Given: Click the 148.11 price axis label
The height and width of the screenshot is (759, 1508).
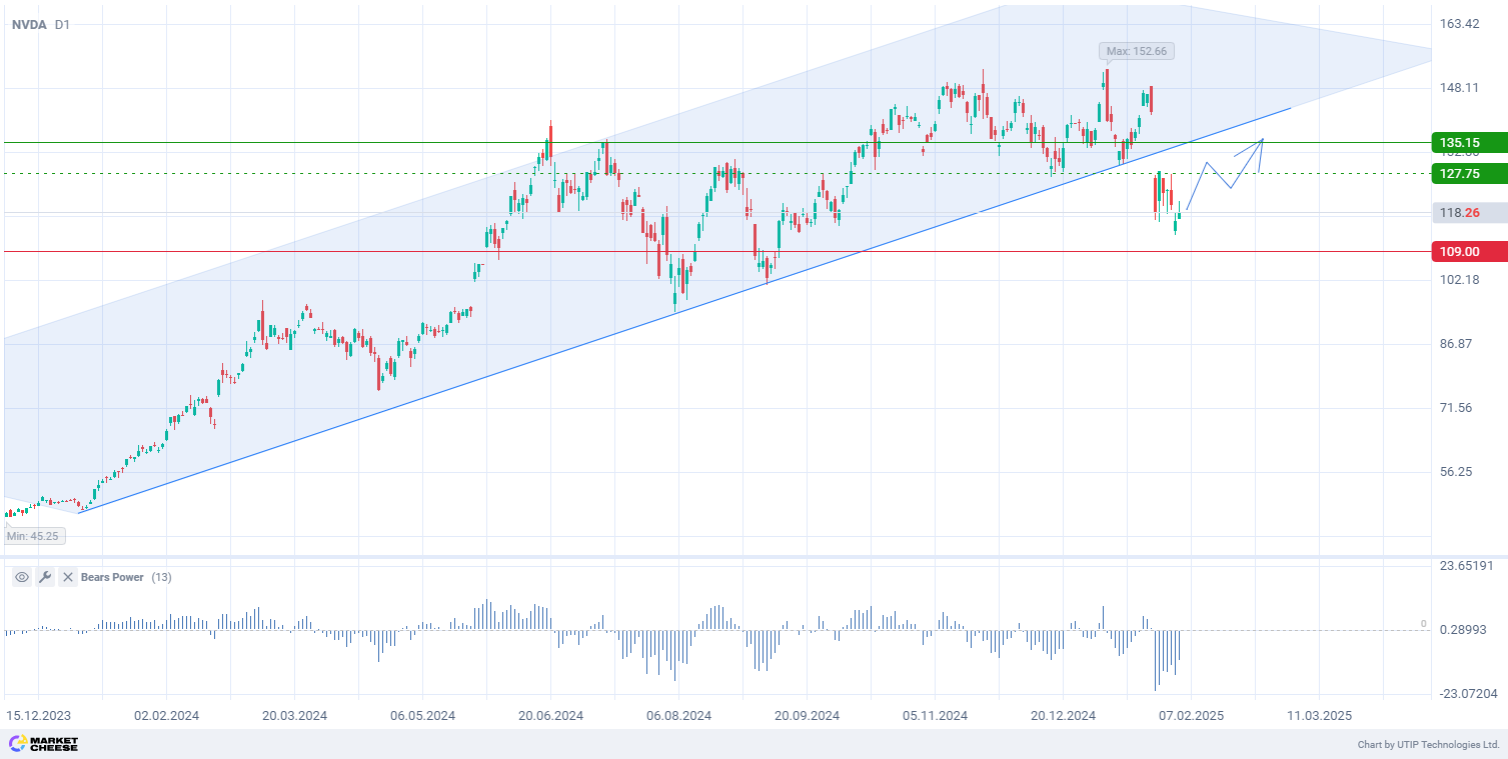Looking at the screenshot, I should coord(1459,88).
